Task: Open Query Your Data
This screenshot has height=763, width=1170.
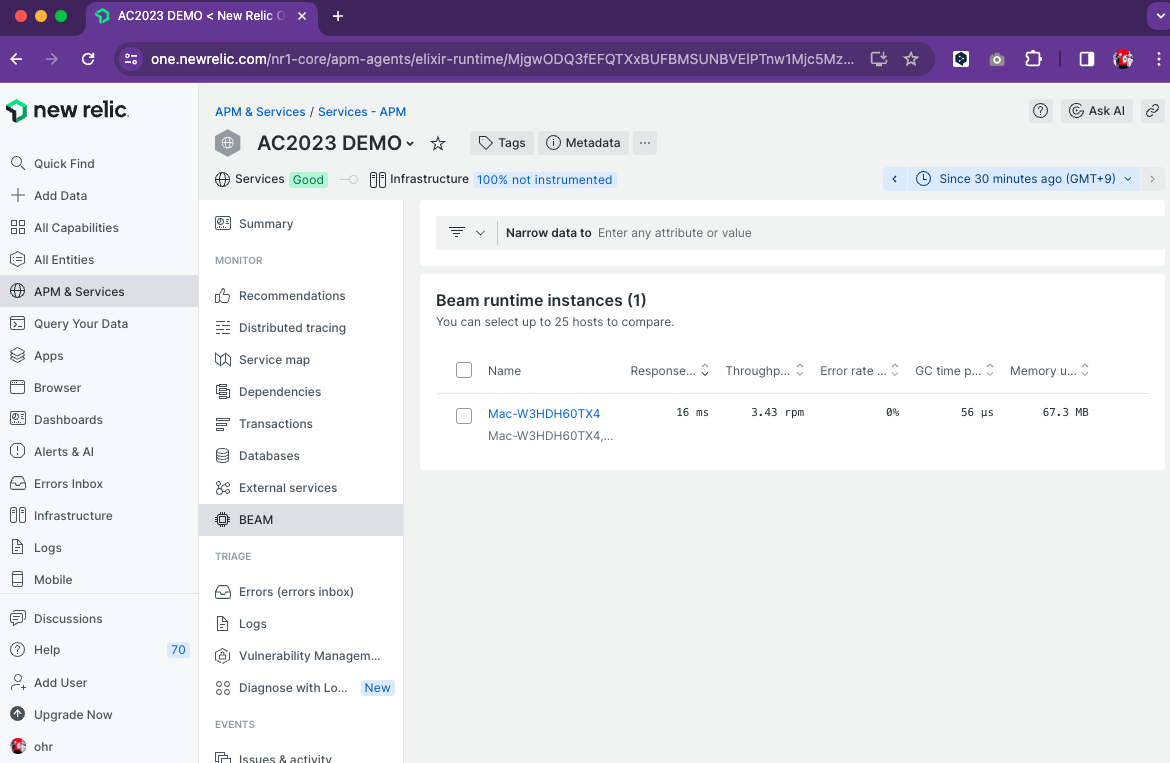Action: coord(69,324)
